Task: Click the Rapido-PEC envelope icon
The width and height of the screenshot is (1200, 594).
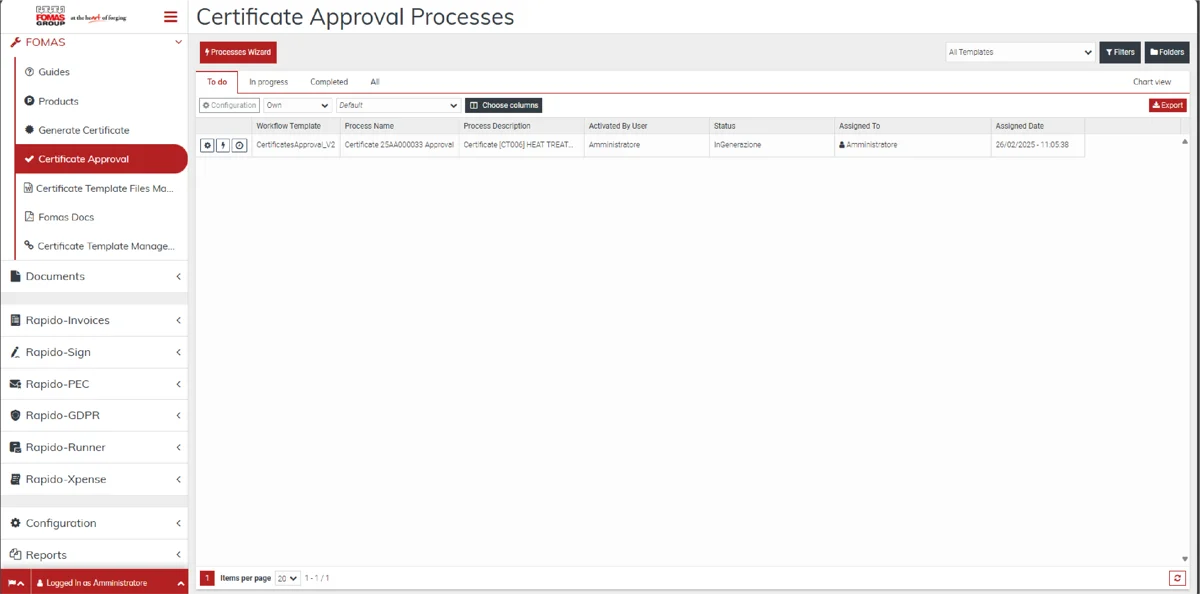Action: pos(15,384)
